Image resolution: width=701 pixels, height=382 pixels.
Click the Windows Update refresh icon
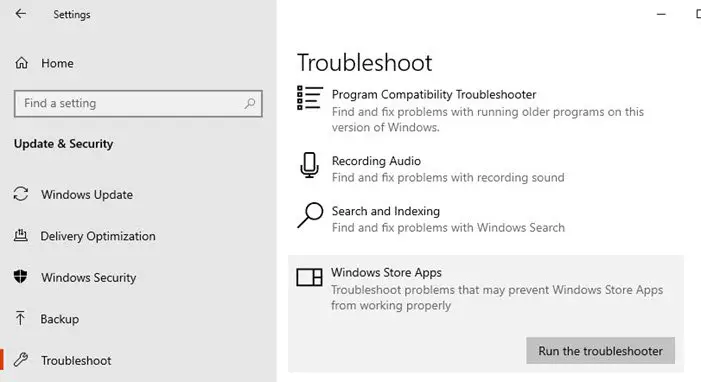click(21, 194)
